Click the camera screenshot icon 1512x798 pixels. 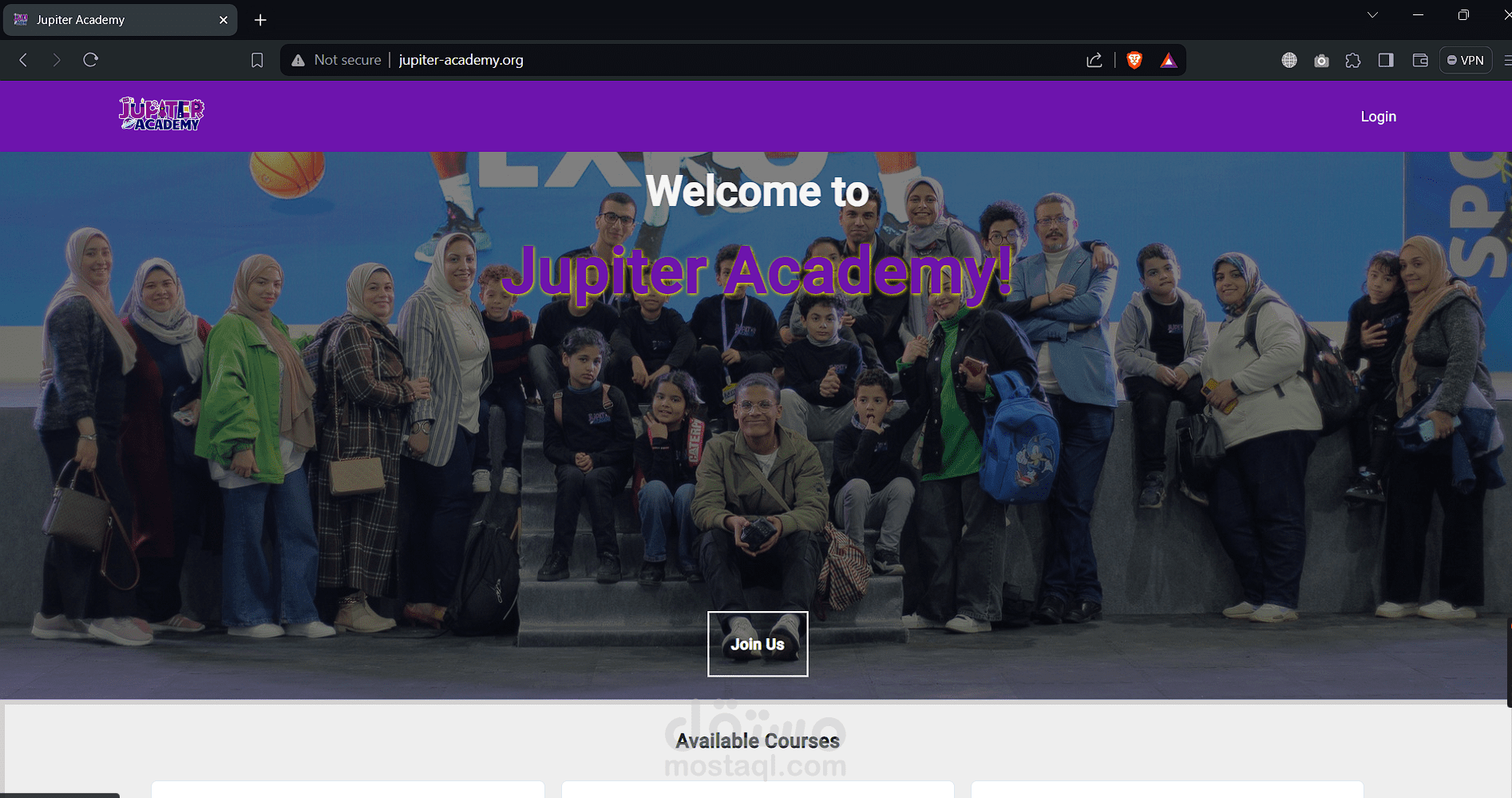(x=1321, y=61)
